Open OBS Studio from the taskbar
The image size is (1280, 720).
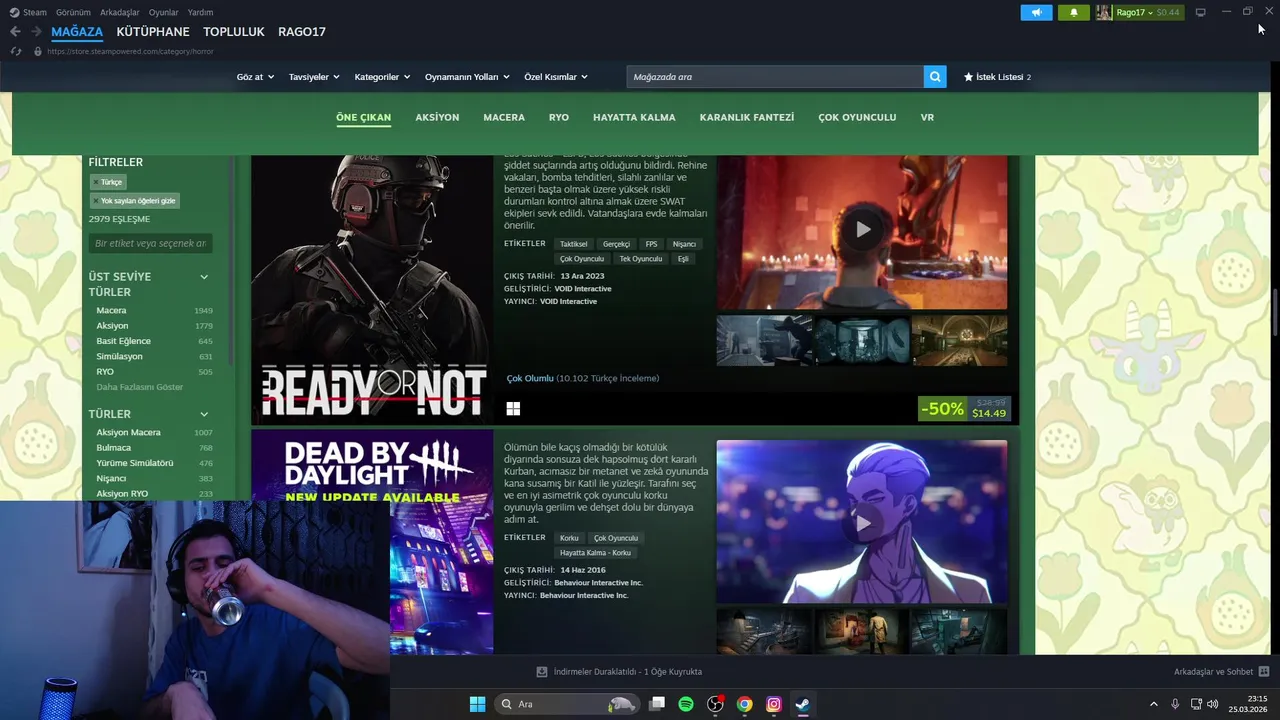click(715, 704)
